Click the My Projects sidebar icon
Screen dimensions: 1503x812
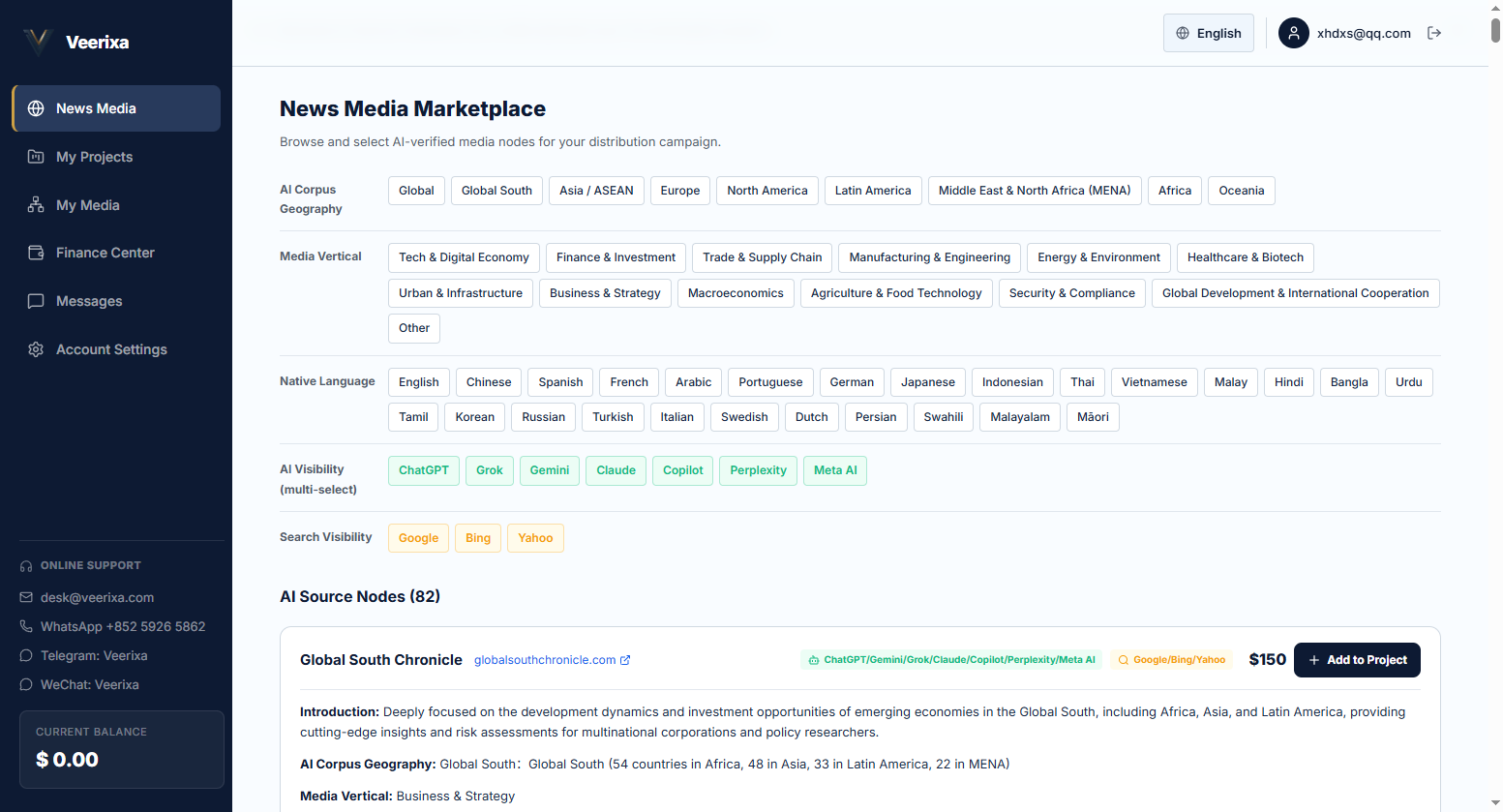click(36, 157)
